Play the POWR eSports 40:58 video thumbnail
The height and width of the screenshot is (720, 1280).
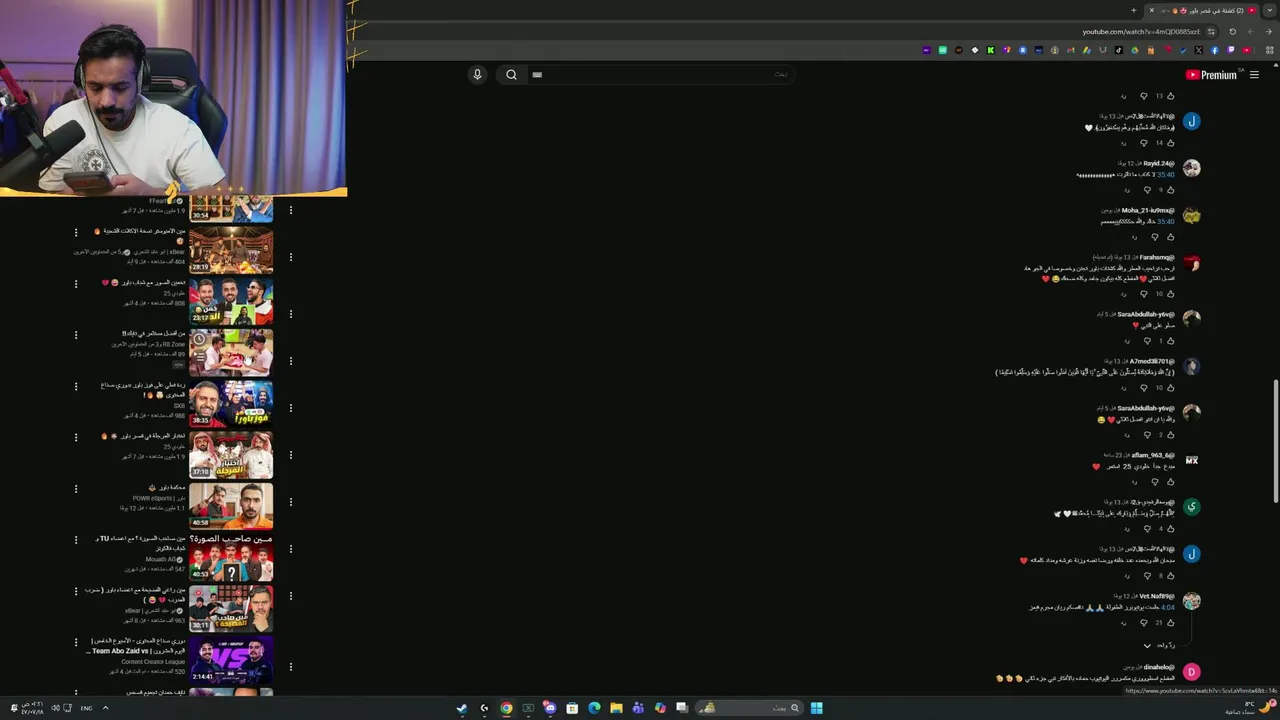pos(231,506)
